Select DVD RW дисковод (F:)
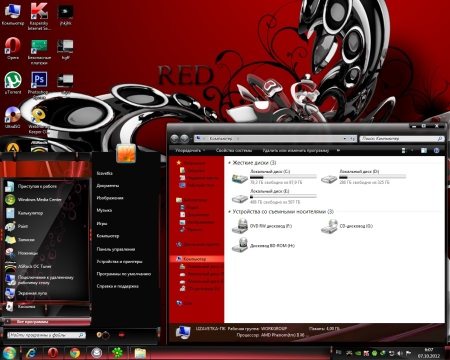Image resolution: width=450 pixels, height=360 pixels. (x=262, y=226)
